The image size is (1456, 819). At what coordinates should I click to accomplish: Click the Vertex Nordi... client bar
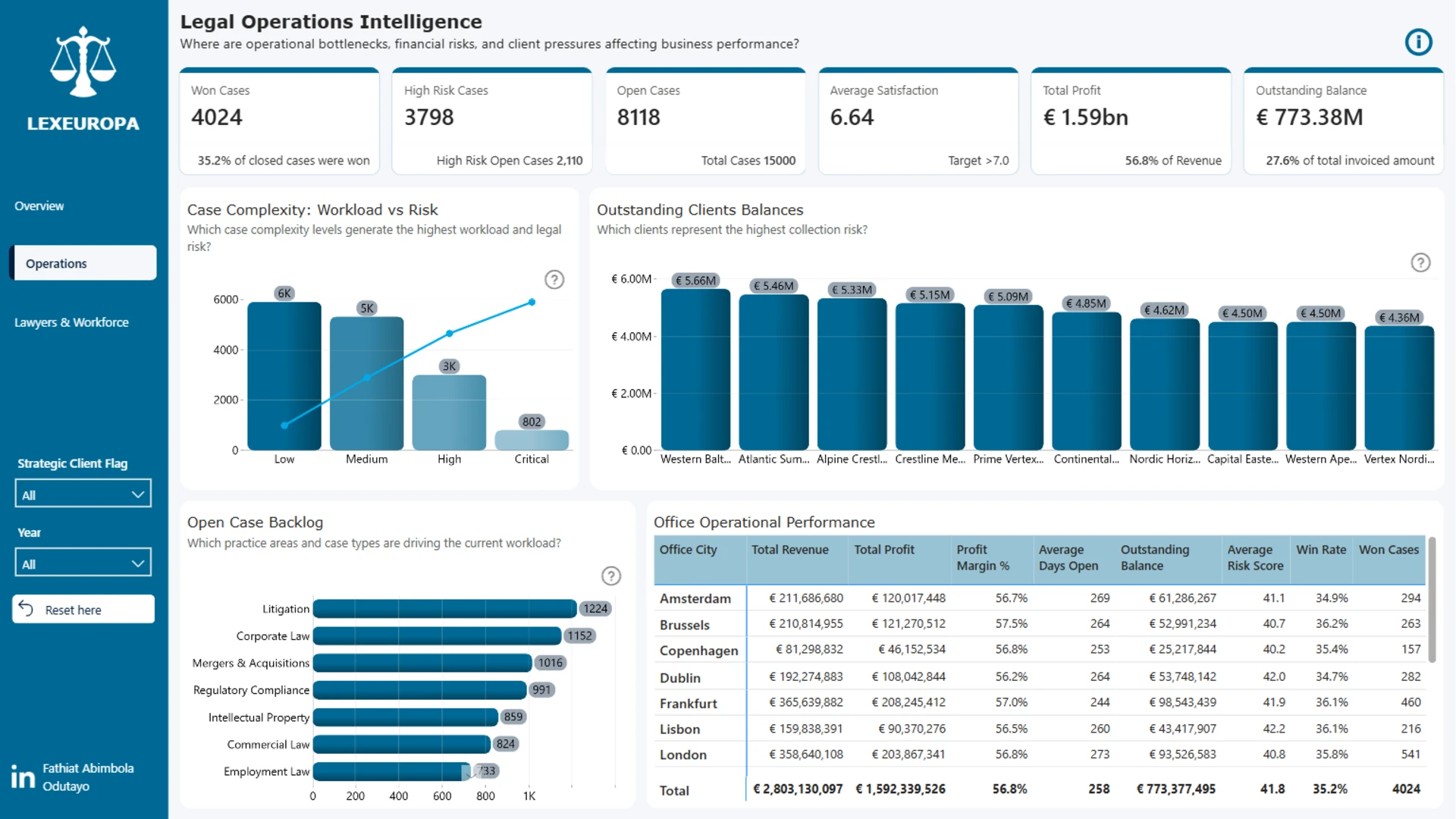point(1399,388)
